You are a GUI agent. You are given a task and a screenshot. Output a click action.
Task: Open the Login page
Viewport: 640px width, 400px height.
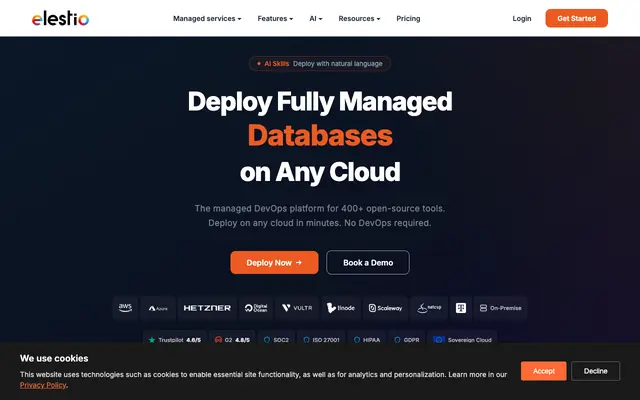tap(522, 18)
